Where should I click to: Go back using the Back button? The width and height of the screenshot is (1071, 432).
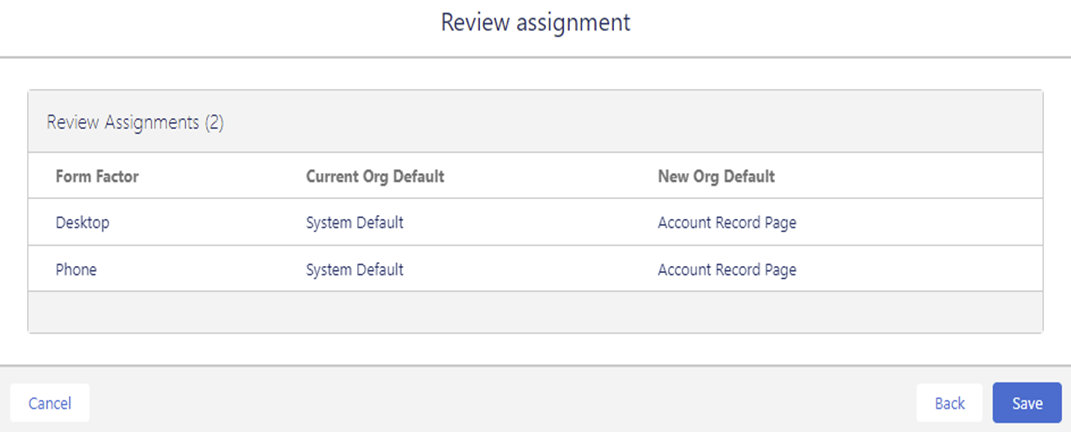click(x=949, y=403)
